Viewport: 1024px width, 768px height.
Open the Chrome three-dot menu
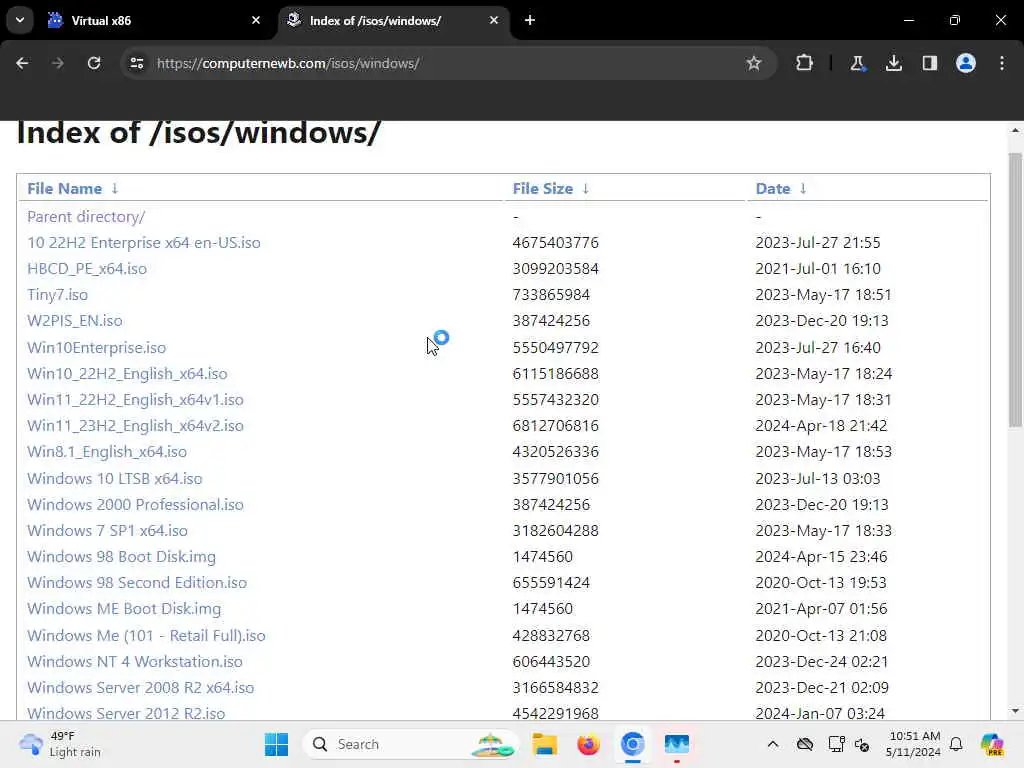[1002, 63]
